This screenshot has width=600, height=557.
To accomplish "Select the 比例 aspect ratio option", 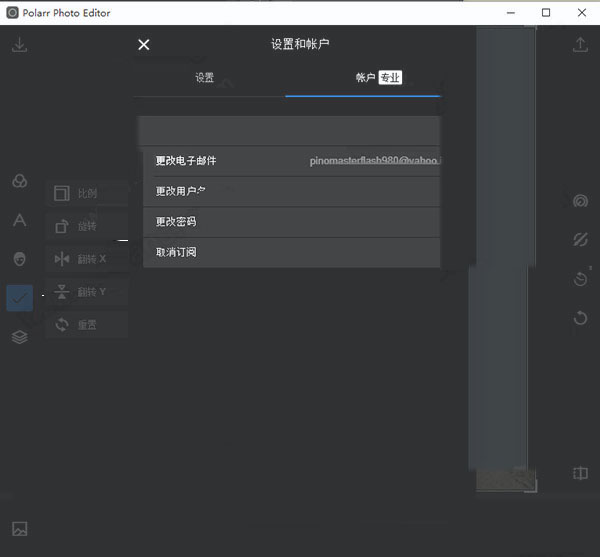I will [87, 193].
